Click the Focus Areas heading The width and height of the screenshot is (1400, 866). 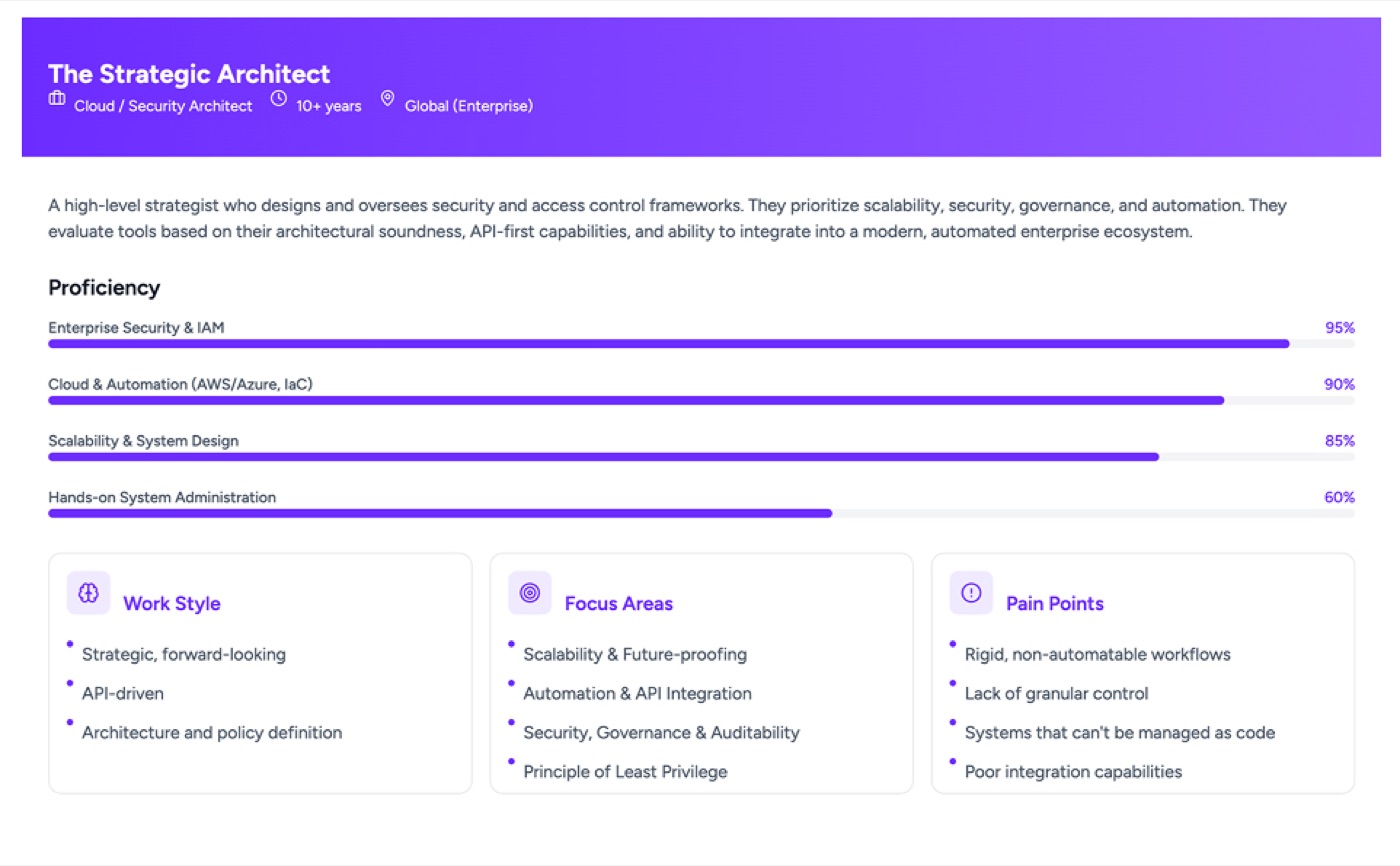pyautogui.click(x=619, y=604)
